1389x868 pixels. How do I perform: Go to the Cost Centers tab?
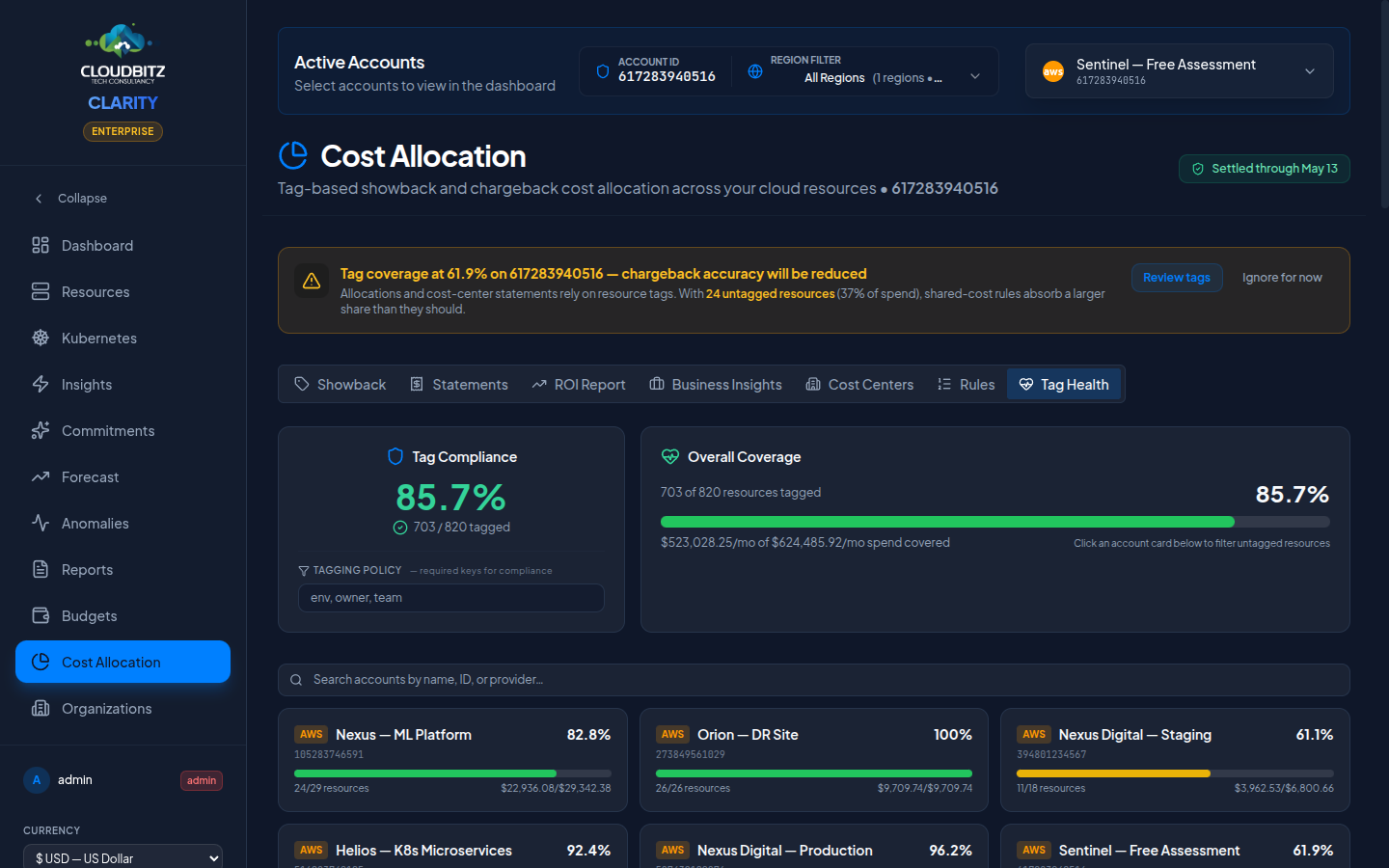[x=858, y=384]
